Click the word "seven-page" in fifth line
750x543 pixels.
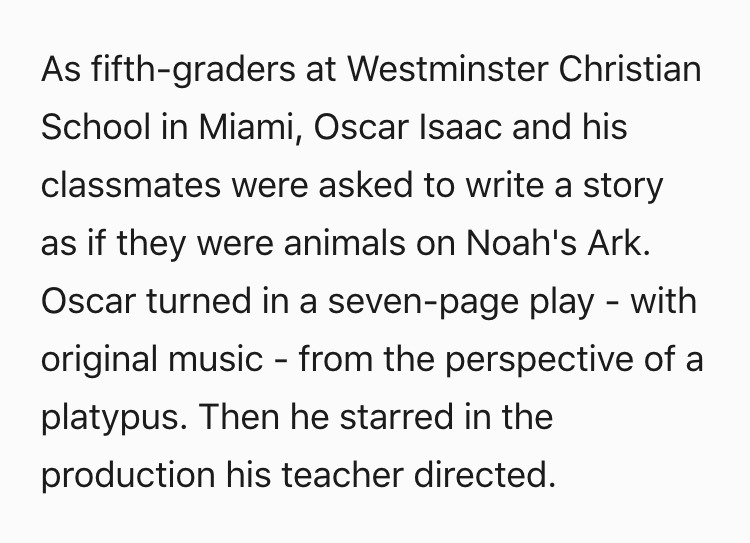[x=423, y=301]
